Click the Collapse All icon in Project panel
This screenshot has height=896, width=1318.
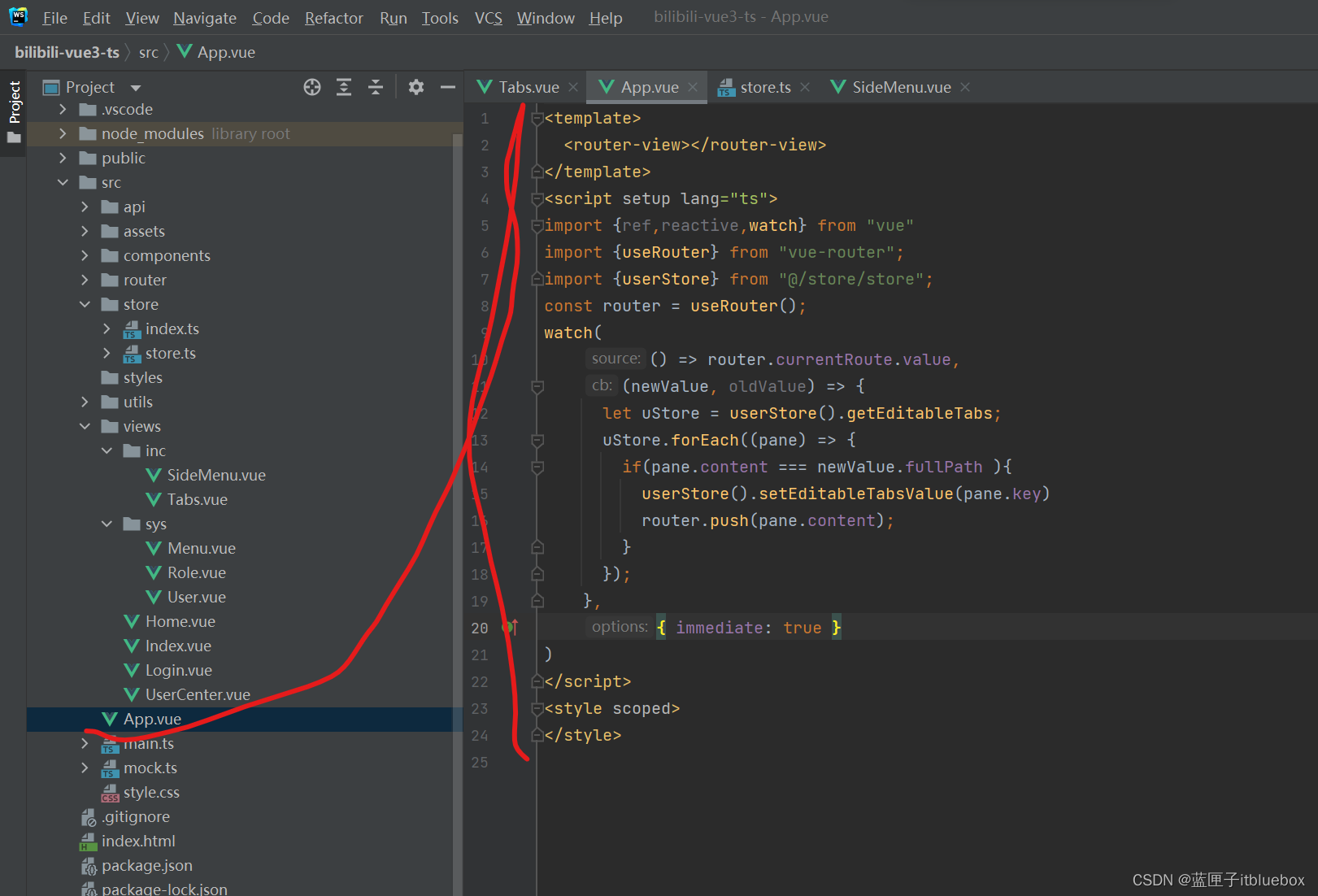[376, 87]
